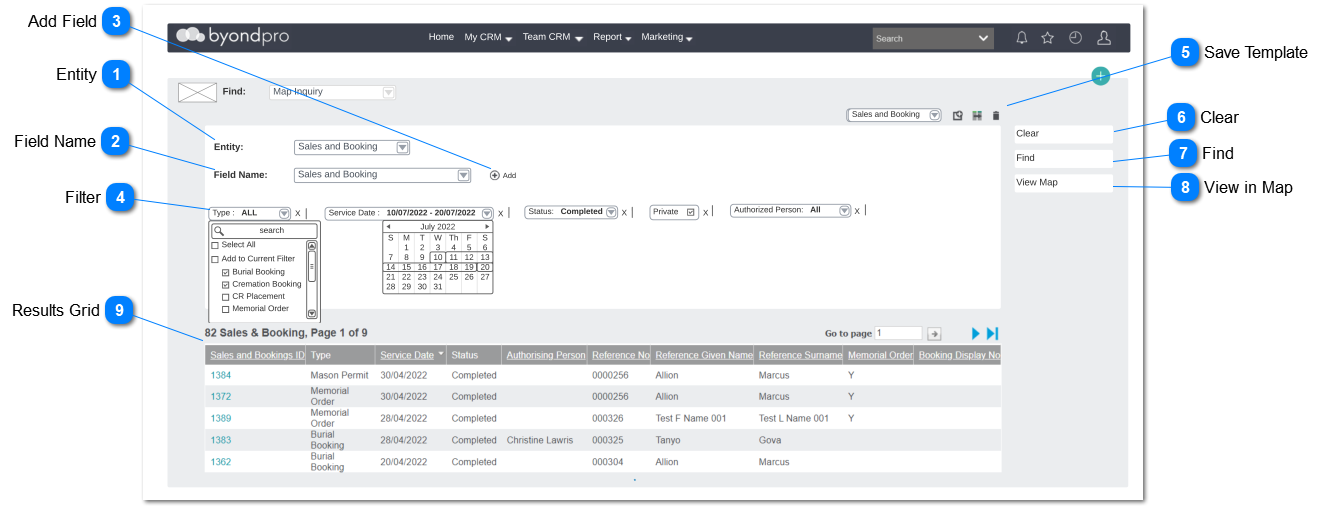1324x509 pixels.
Task: Remove the Status filter with its X
Action: (625, 212)
